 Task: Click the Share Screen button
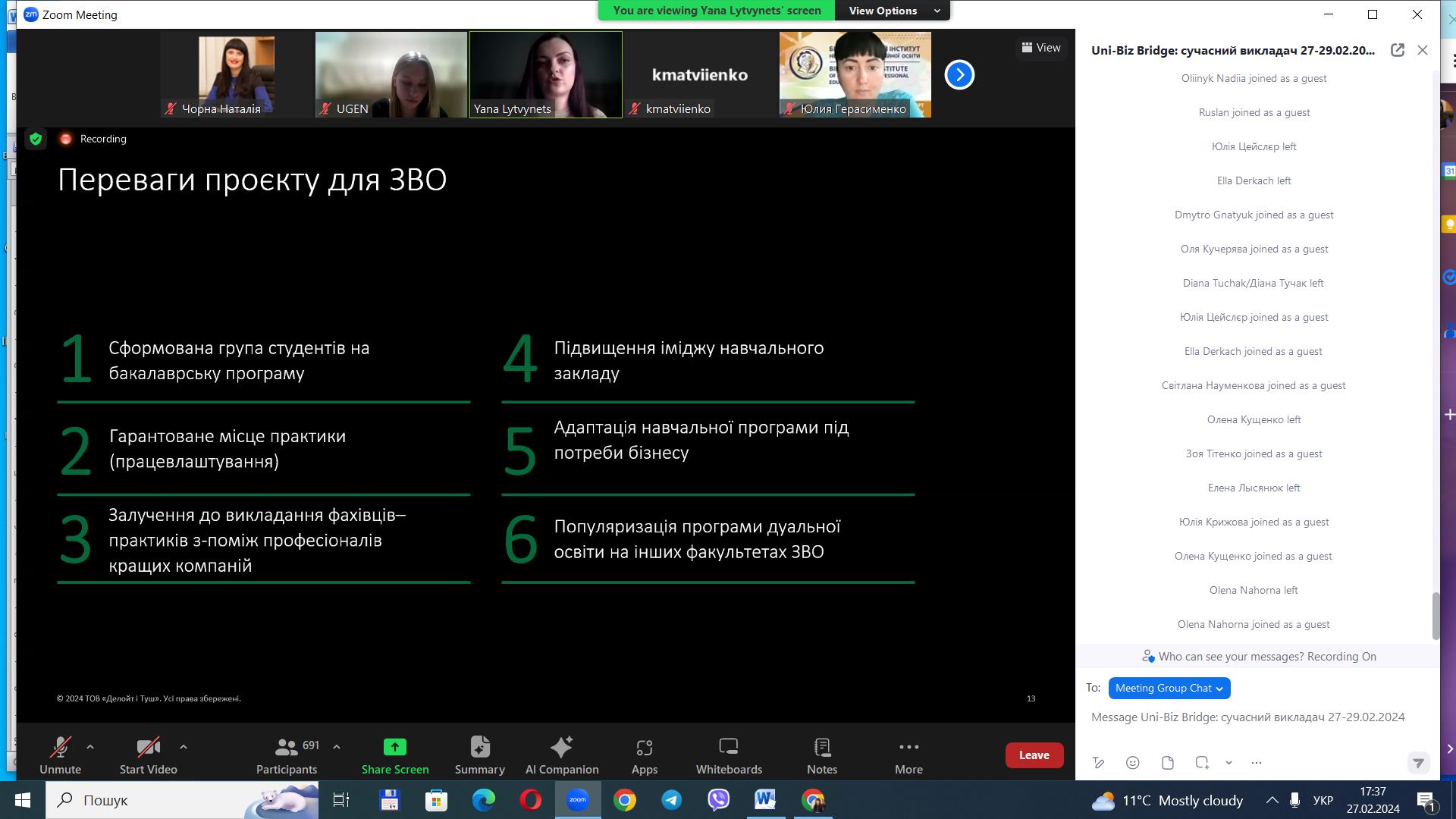click(394, 755)
